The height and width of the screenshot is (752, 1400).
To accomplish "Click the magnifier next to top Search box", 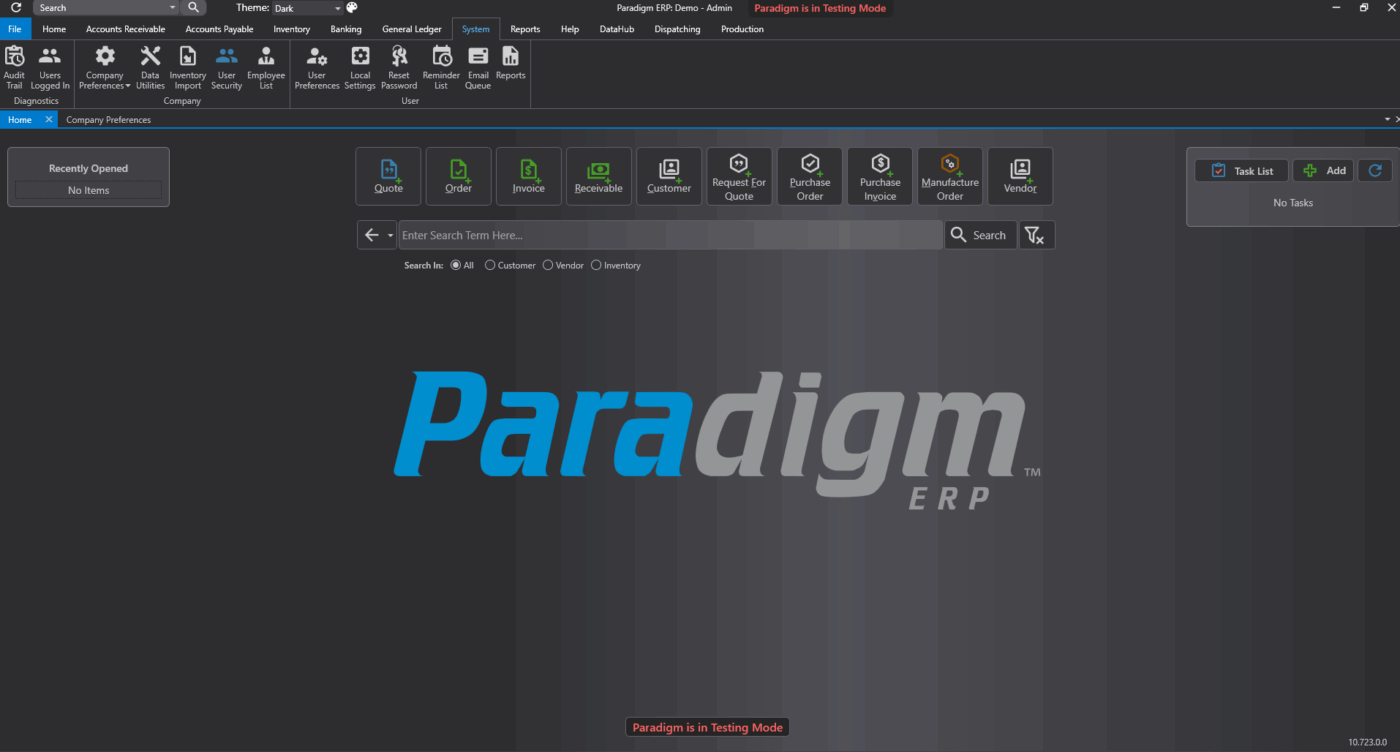I will coord(194,7).
